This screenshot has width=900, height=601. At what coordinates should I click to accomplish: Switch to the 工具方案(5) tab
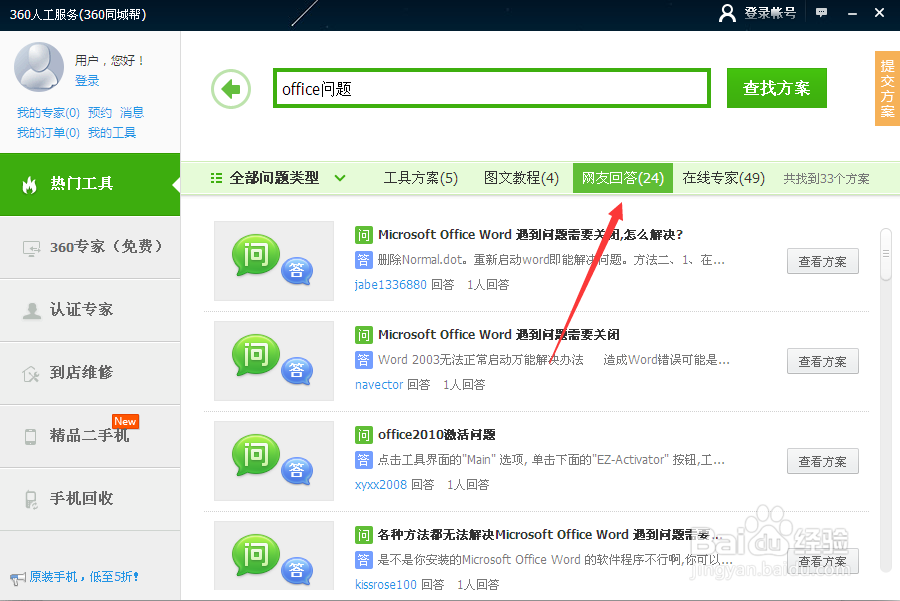pos(420,178)
